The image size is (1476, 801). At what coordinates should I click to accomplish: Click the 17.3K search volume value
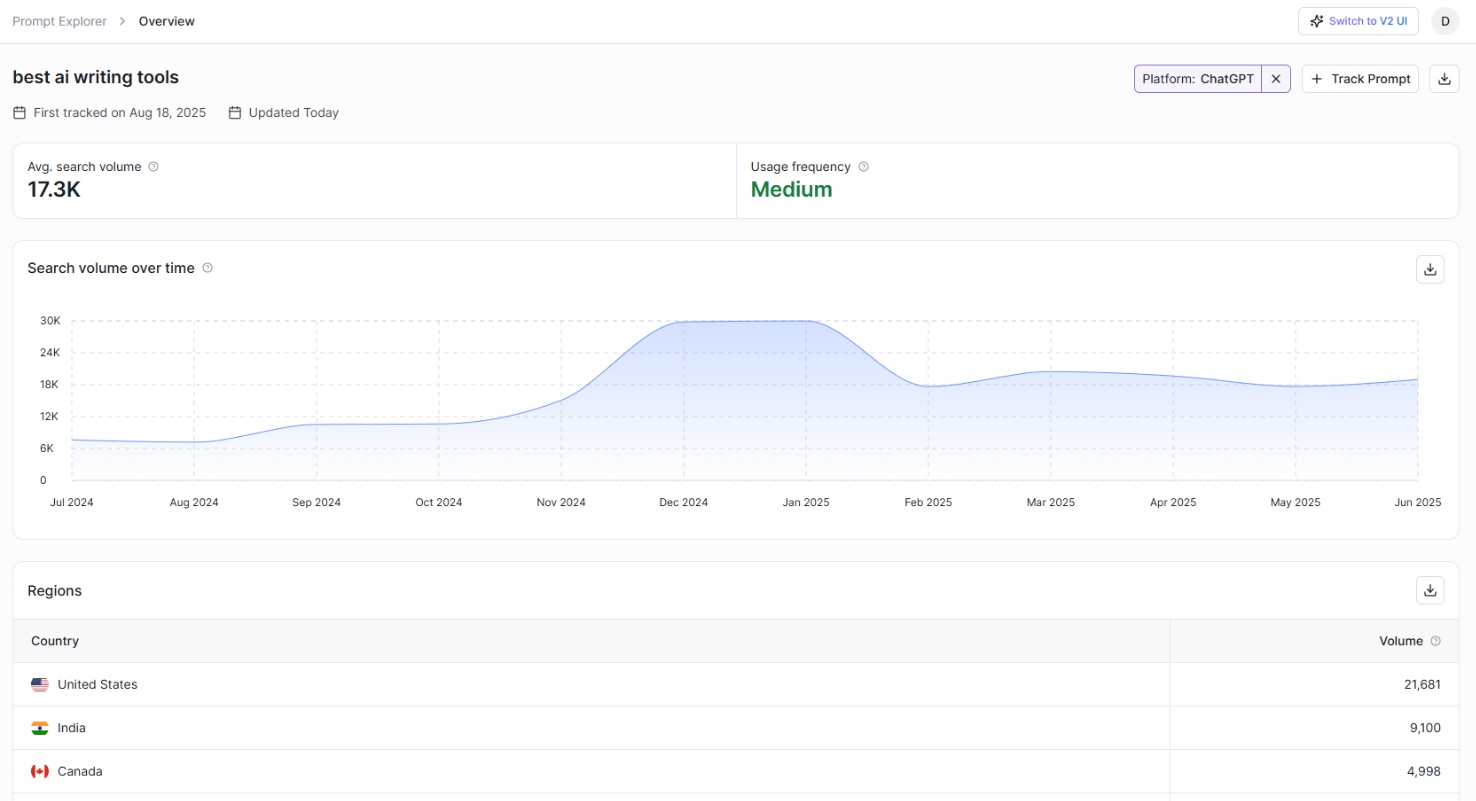(54, 190)
